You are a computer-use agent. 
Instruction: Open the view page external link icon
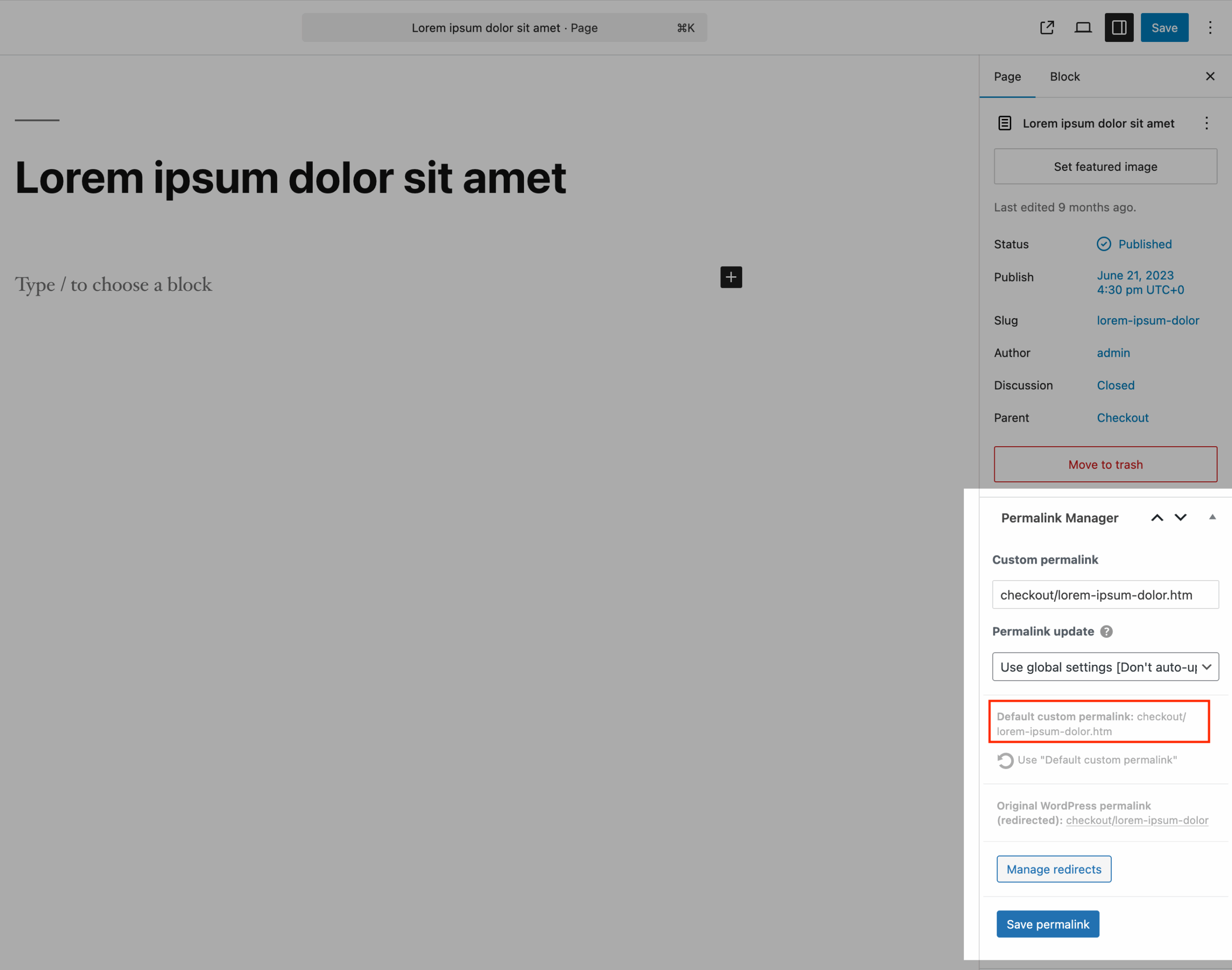coord(1047,27)
